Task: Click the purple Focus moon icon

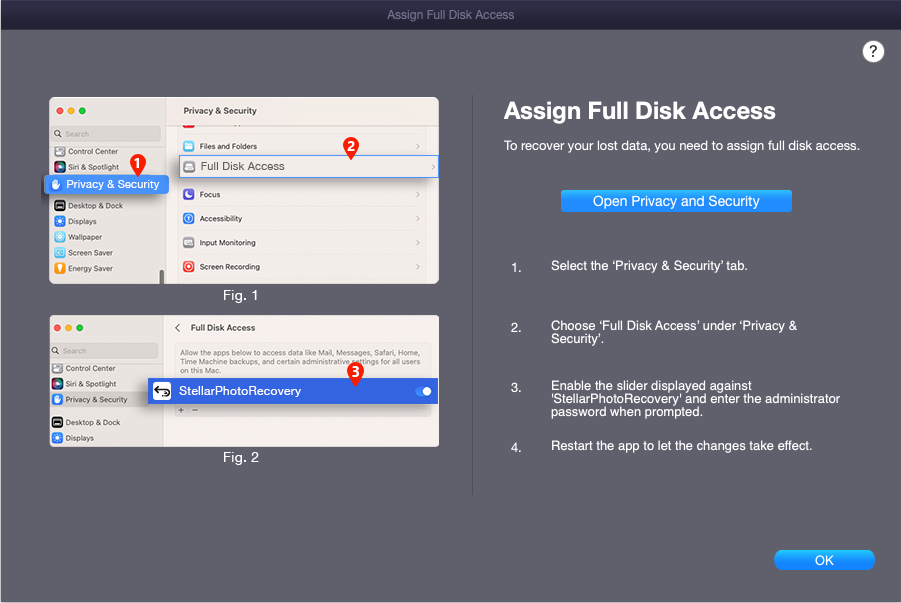Action: click(x=188, y=194)
